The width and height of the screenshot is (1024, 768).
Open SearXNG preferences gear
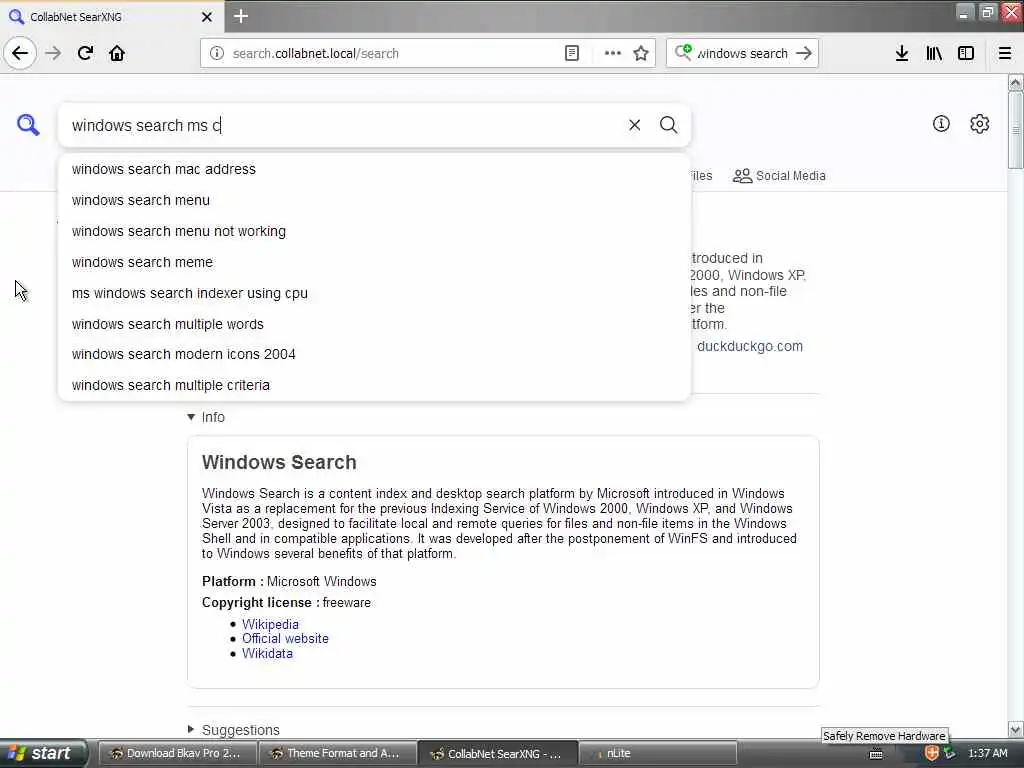click(979, 123)
